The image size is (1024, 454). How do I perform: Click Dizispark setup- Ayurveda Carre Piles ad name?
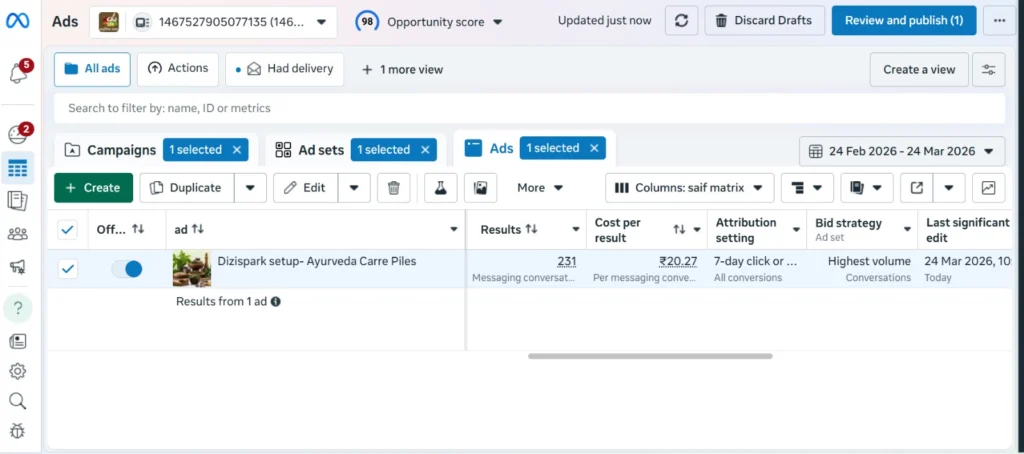coord(317,261)
